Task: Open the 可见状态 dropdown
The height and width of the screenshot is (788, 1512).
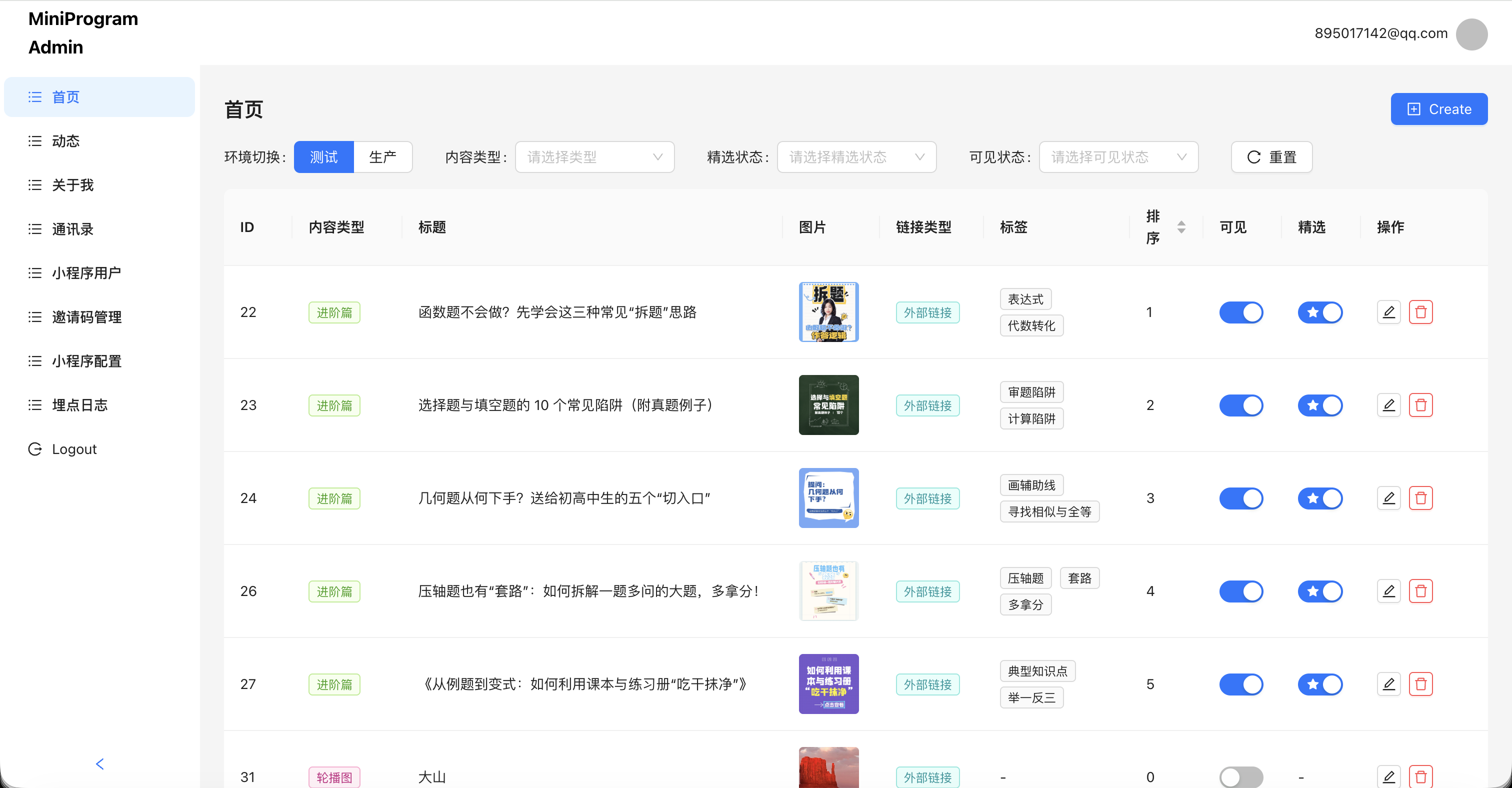Action: [1118, 156]
